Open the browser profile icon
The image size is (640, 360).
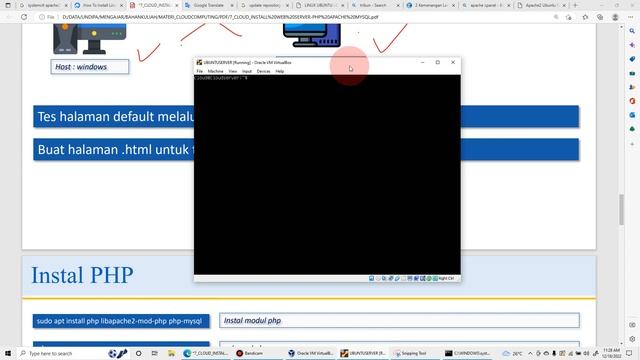tap(615, 17)
